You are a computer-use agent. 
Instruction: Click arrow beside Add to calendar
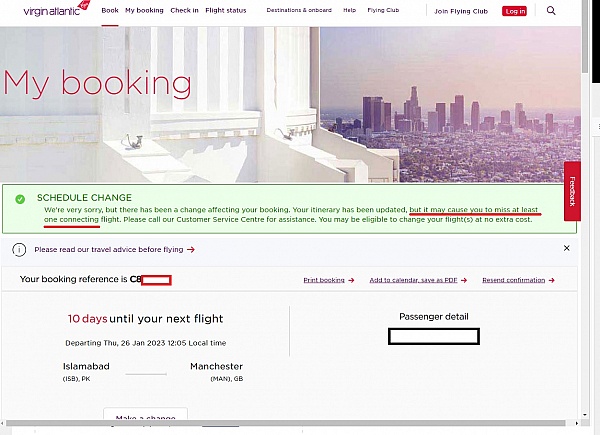coord(464,280)
